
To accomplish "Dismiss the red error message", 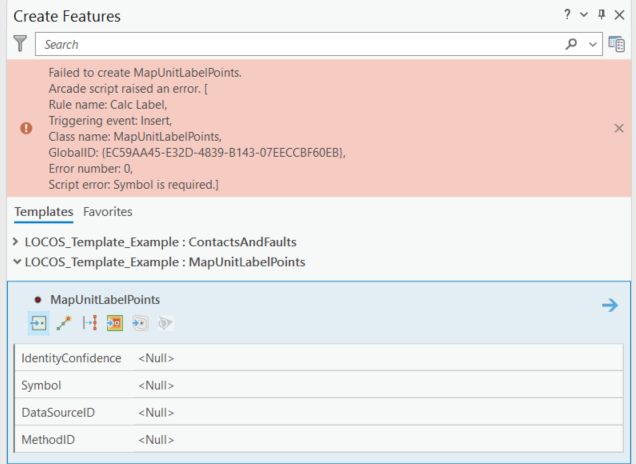I will tap(619, 128).
